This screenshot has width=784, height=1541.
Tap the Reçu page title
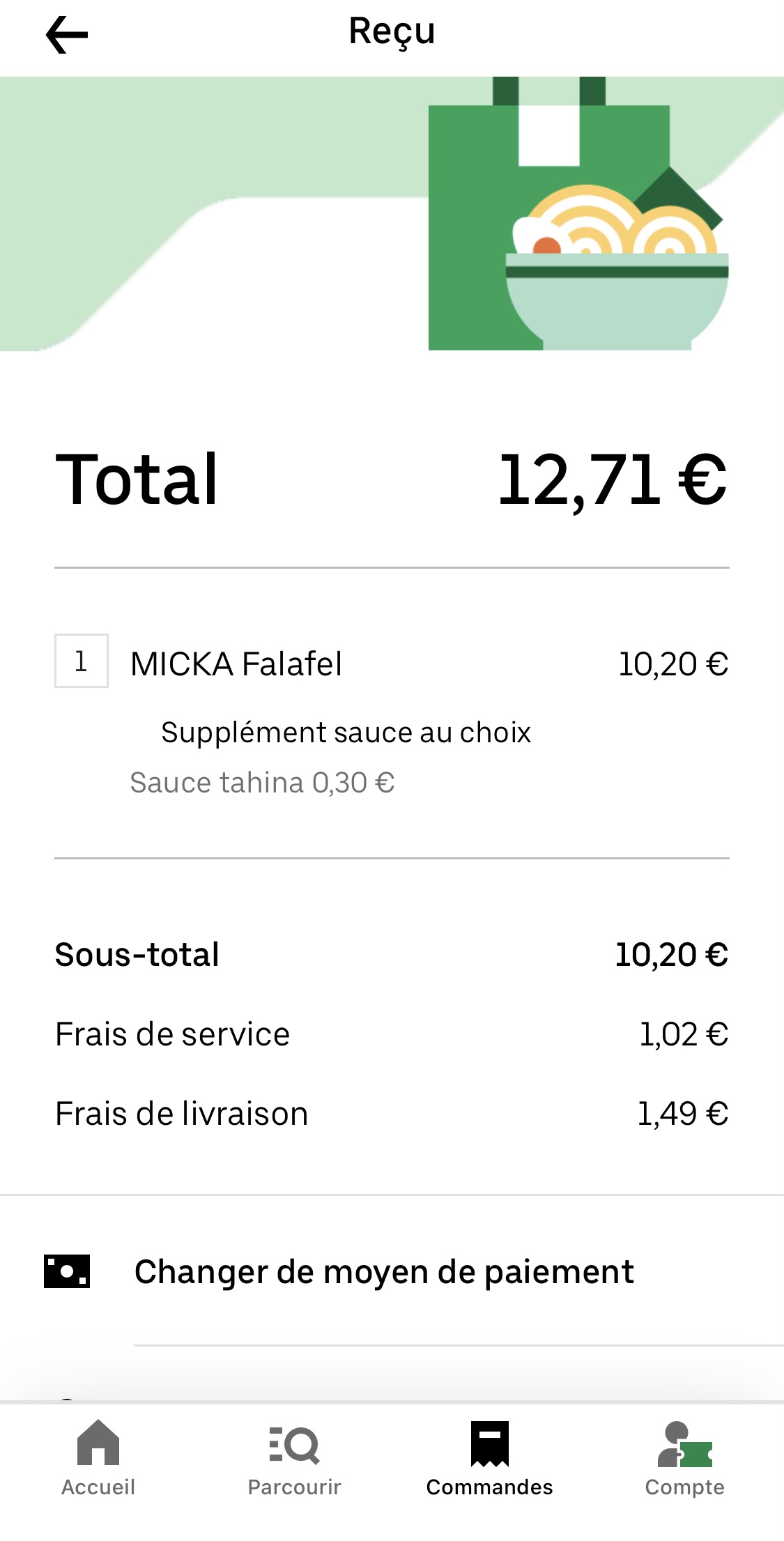[392, 31]
